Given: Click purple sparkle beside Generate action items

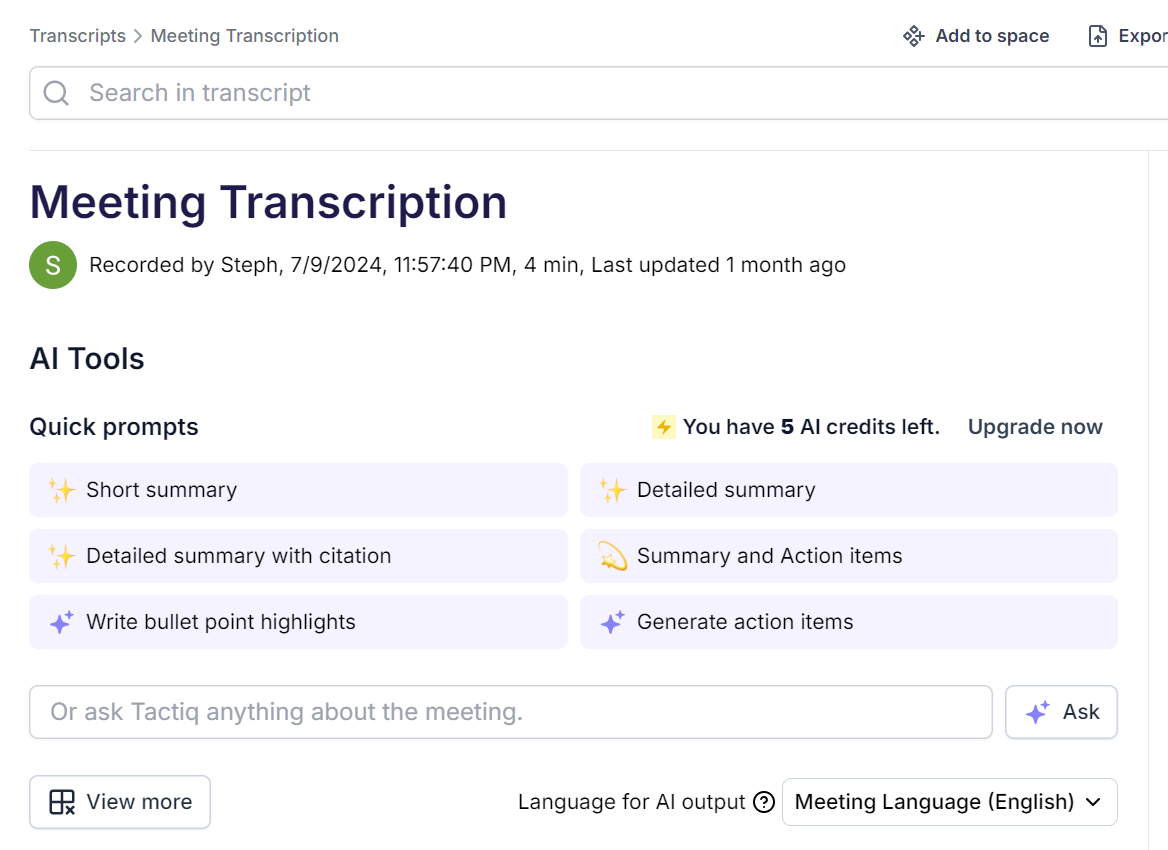Looking at the screenshot, I should click(x=612, y=621).
